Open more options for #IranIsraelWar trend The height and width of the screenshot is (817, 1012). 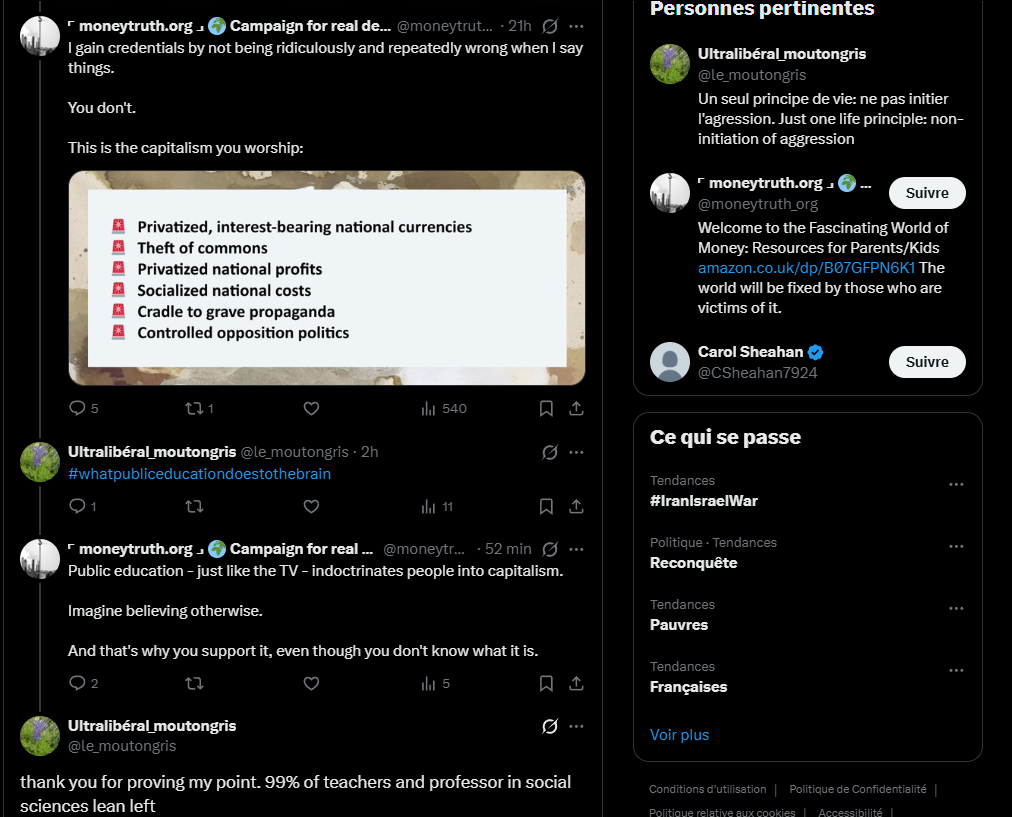pyautogui.click(x=956, y=485)
